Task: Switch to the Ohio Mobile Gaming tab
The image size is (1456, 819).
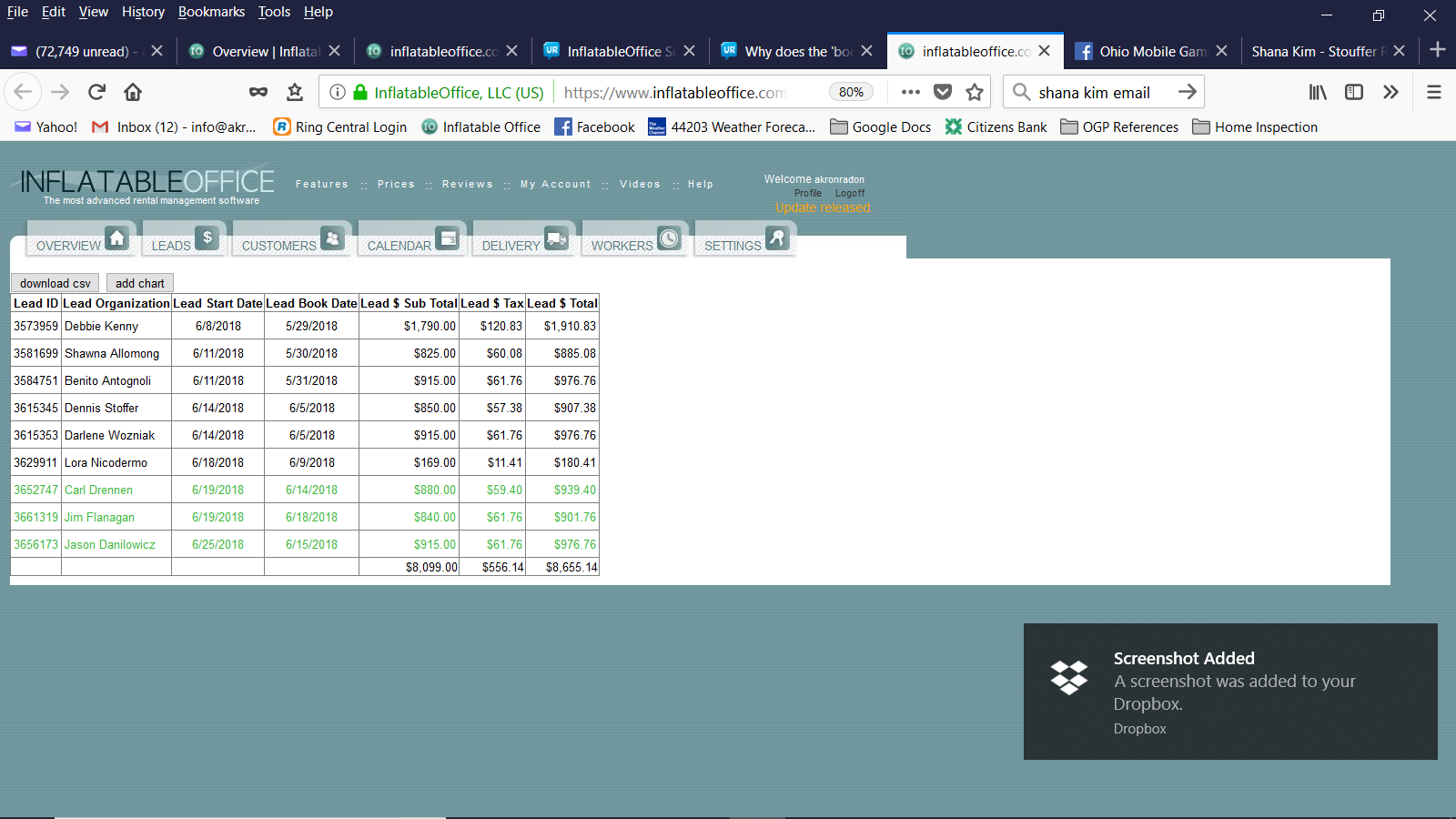Action: pos(1151,51)
